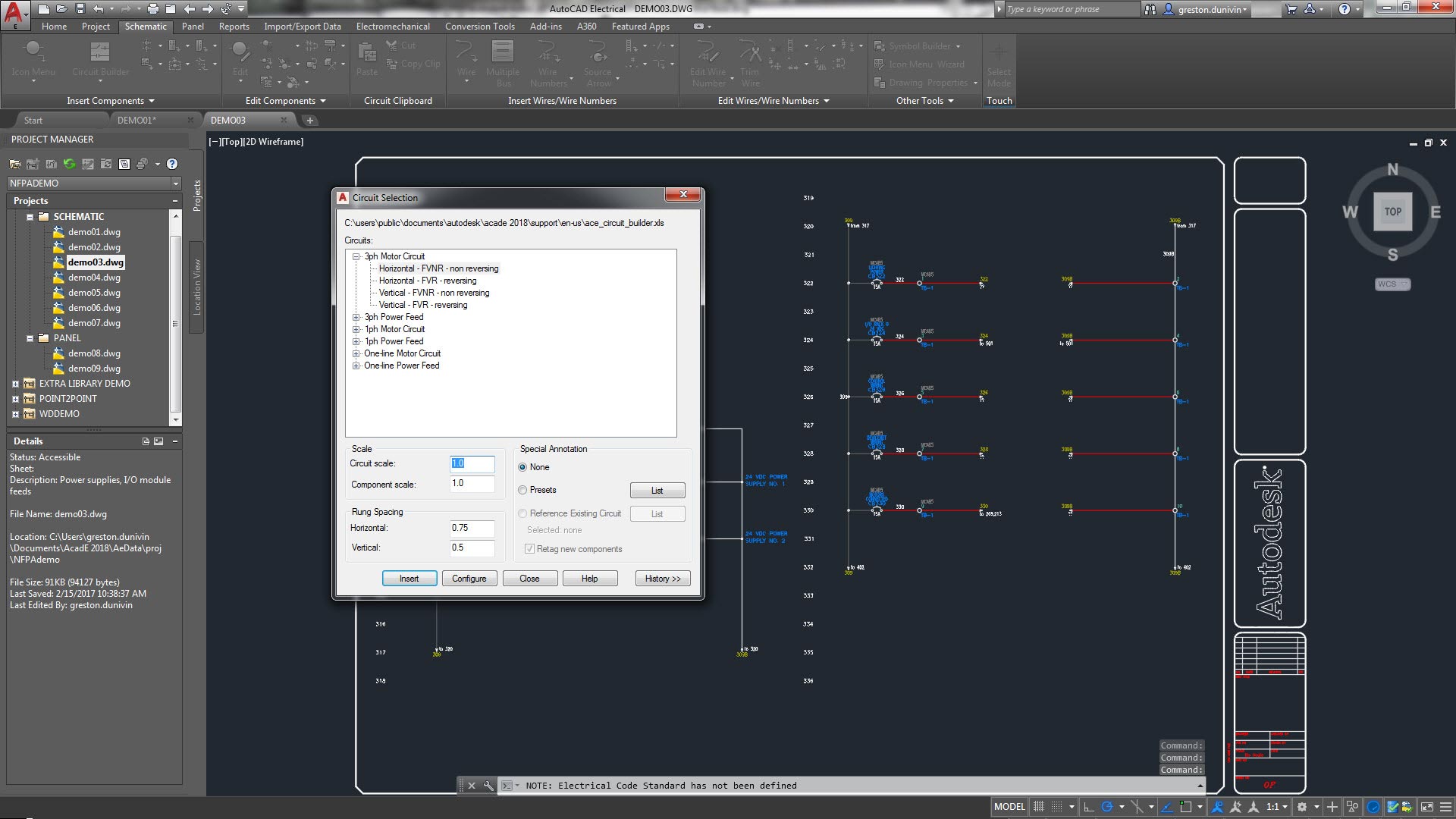Open the Project Manager help icon
Viewport: 1456px width, 819px height.
click(x=172, y=164)
